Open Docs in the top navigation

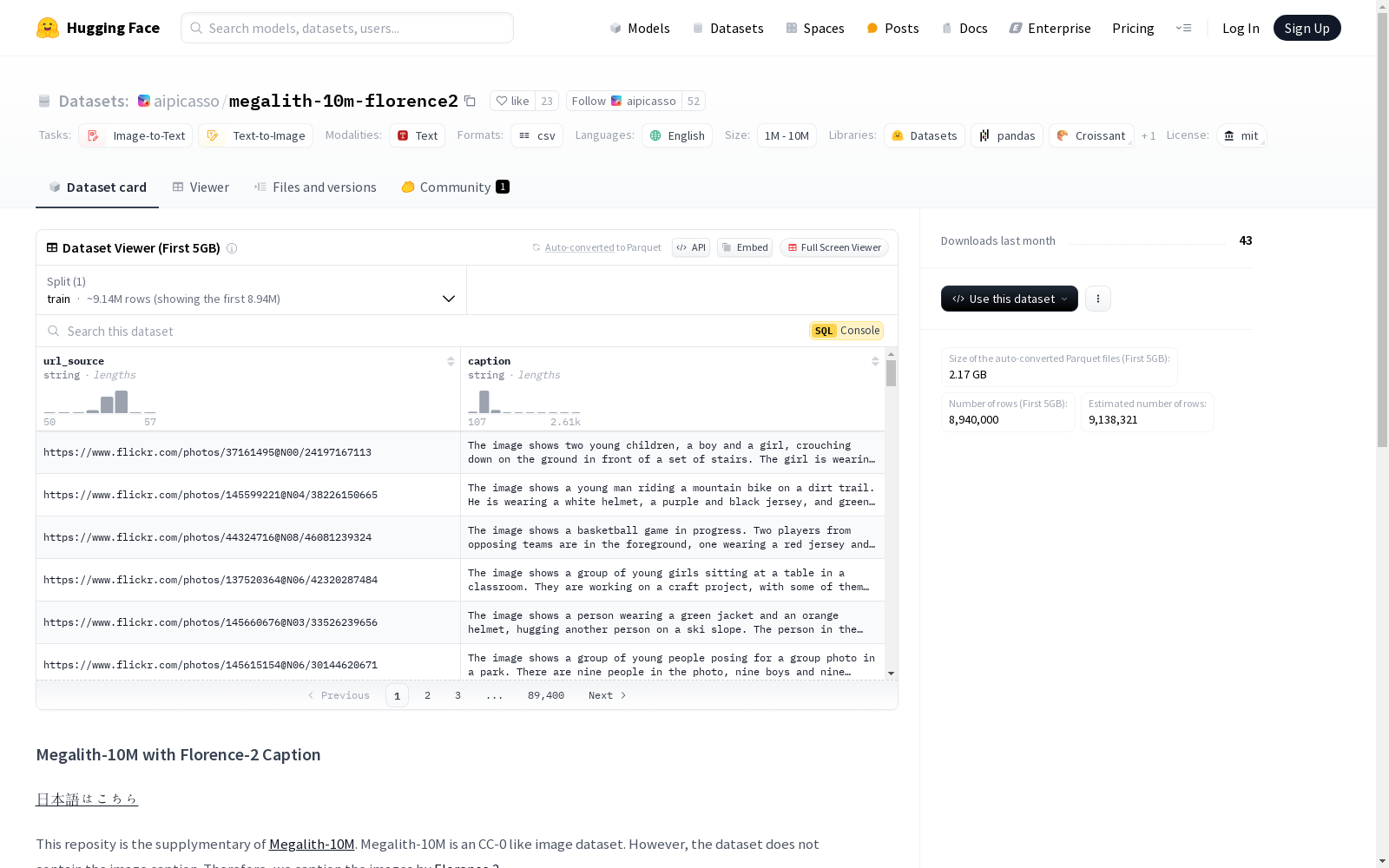click(964, 28)
